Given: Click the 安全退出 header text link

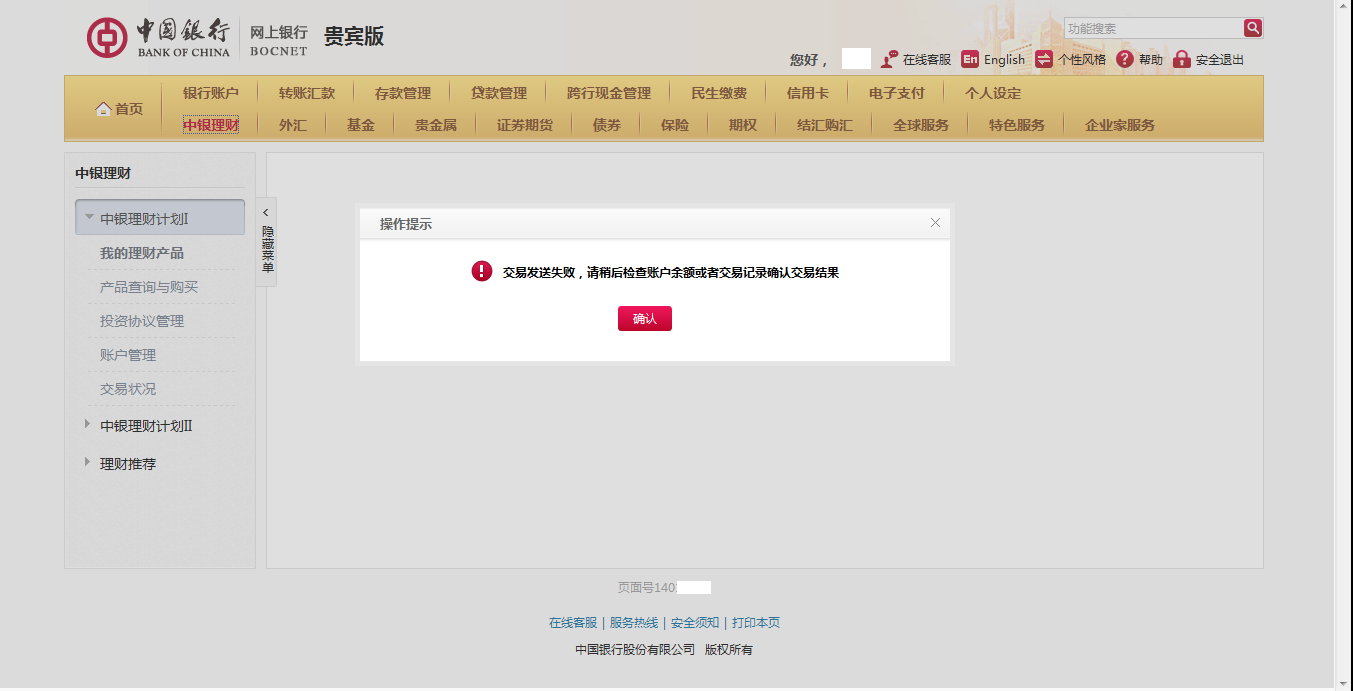Looking at the screenshot, I should point(1220,60).
